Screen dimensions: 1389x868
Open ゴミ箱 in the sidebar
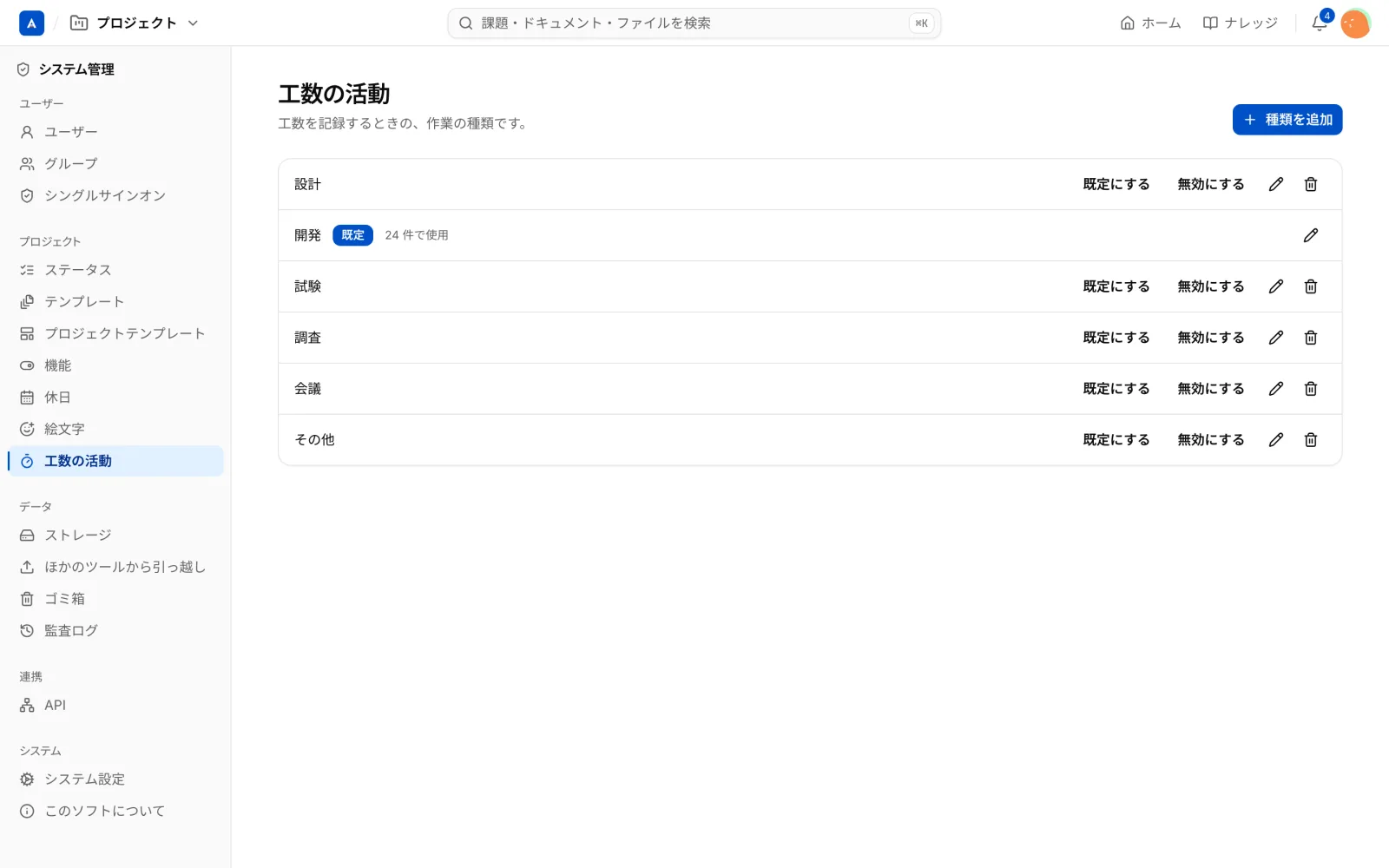point(115,599)
